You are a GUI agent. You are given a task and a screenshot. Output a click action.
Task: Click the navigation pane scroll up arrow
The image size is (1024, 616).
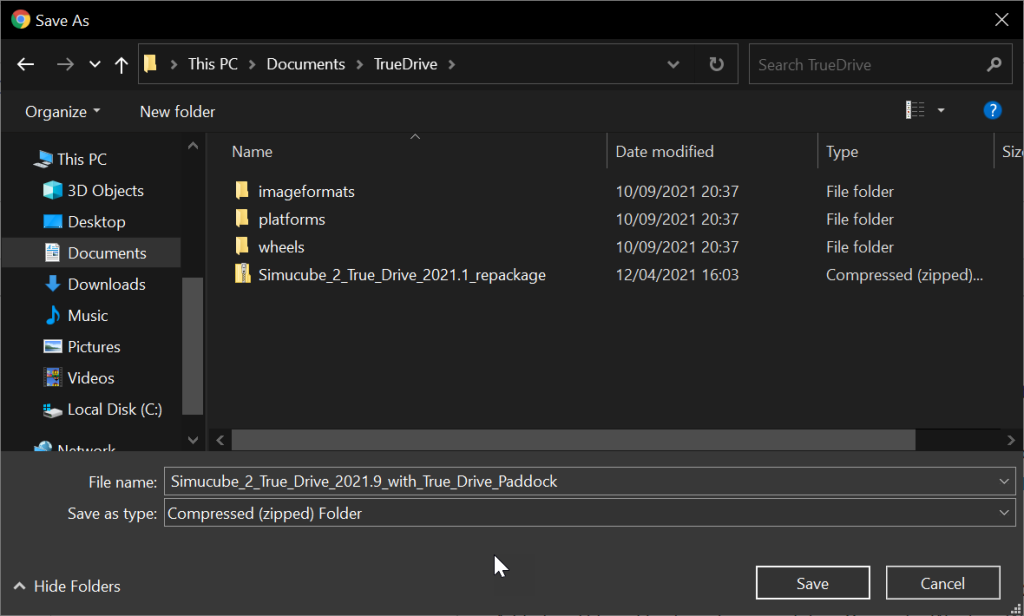click(x=193, y=146)
